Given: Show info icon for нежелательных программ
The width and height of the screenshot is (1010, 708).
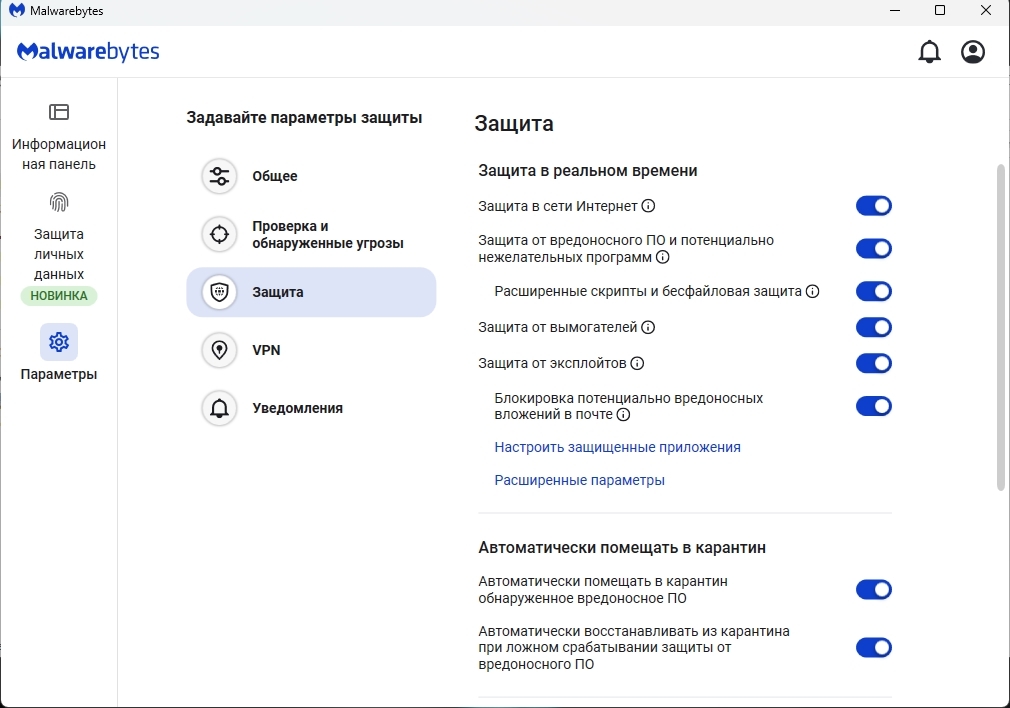Looking at the screenshot, I should [x=662, y=257].
